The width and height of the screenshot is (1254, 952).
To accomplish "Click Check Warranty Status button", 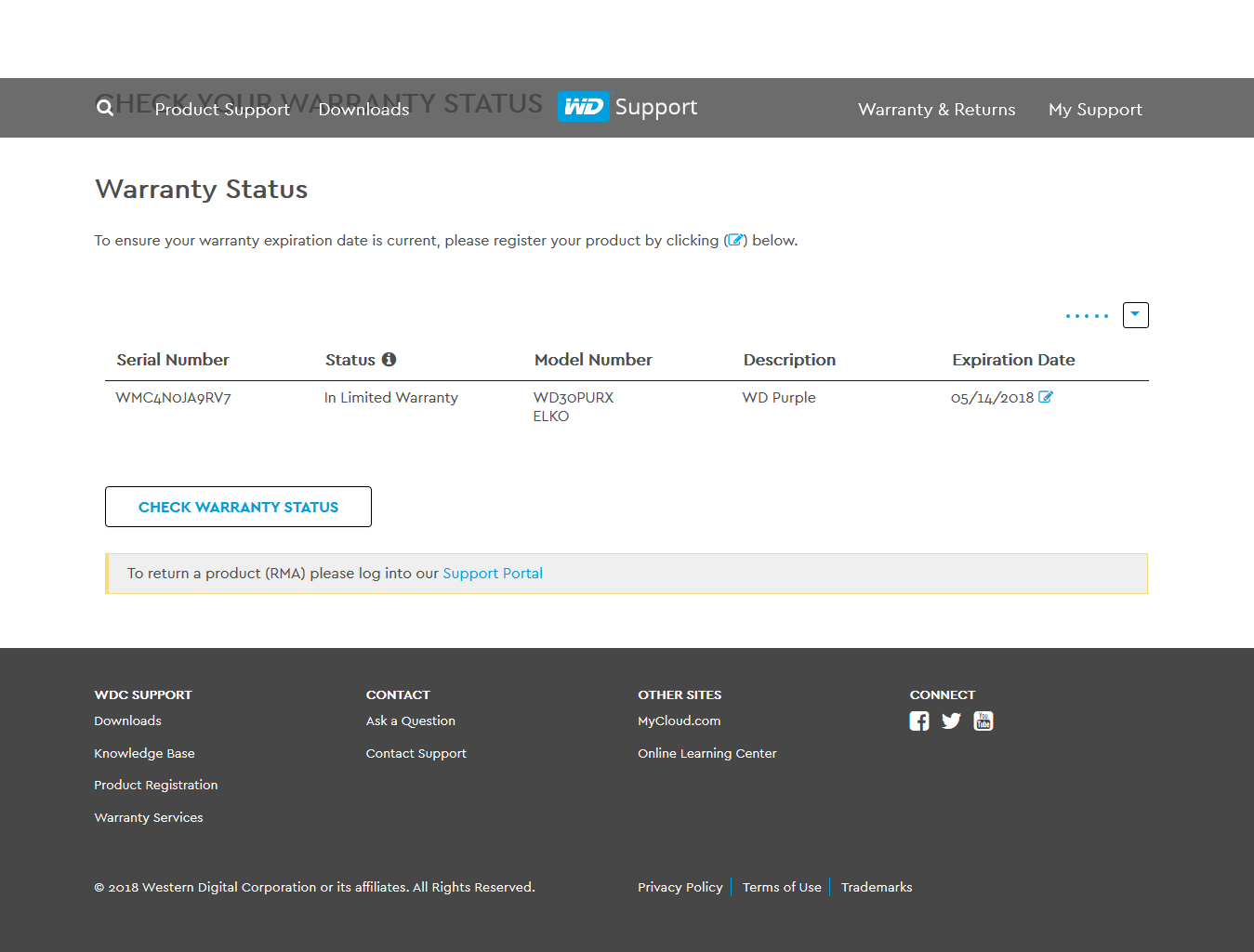I will pos(238,507).
